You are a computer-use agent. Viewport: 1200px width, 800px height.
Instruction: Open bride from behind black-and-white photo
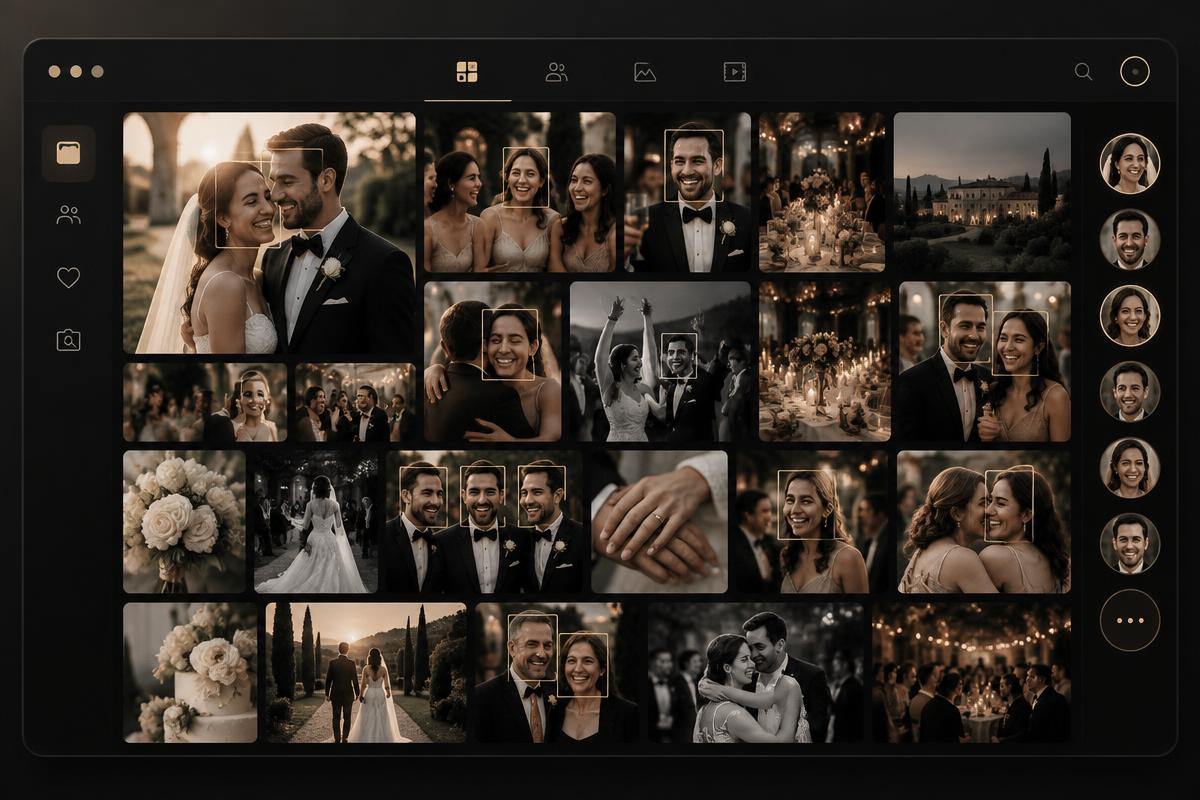316,521
